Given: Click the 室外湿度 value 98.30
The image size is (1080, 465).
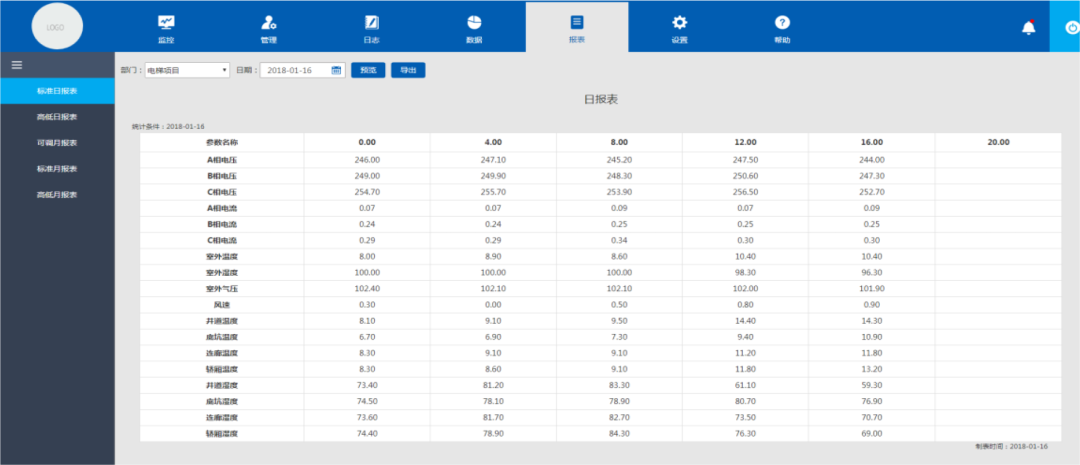Looking at the screenshot, I should point(745,273).
